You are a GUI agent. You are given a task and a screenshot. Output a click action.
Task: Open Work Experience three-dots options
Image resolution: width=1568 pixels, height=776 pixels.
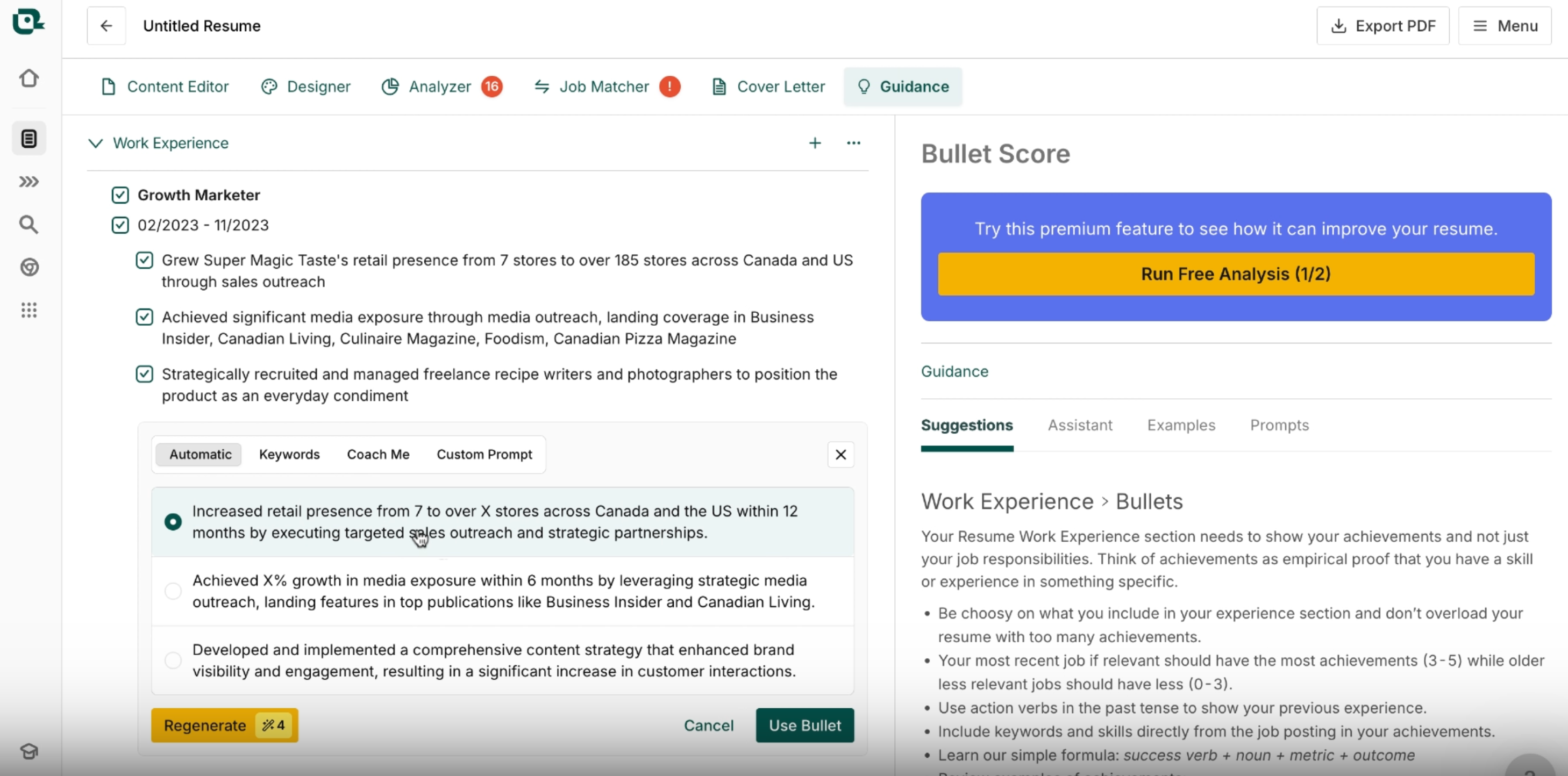[853, 143]
